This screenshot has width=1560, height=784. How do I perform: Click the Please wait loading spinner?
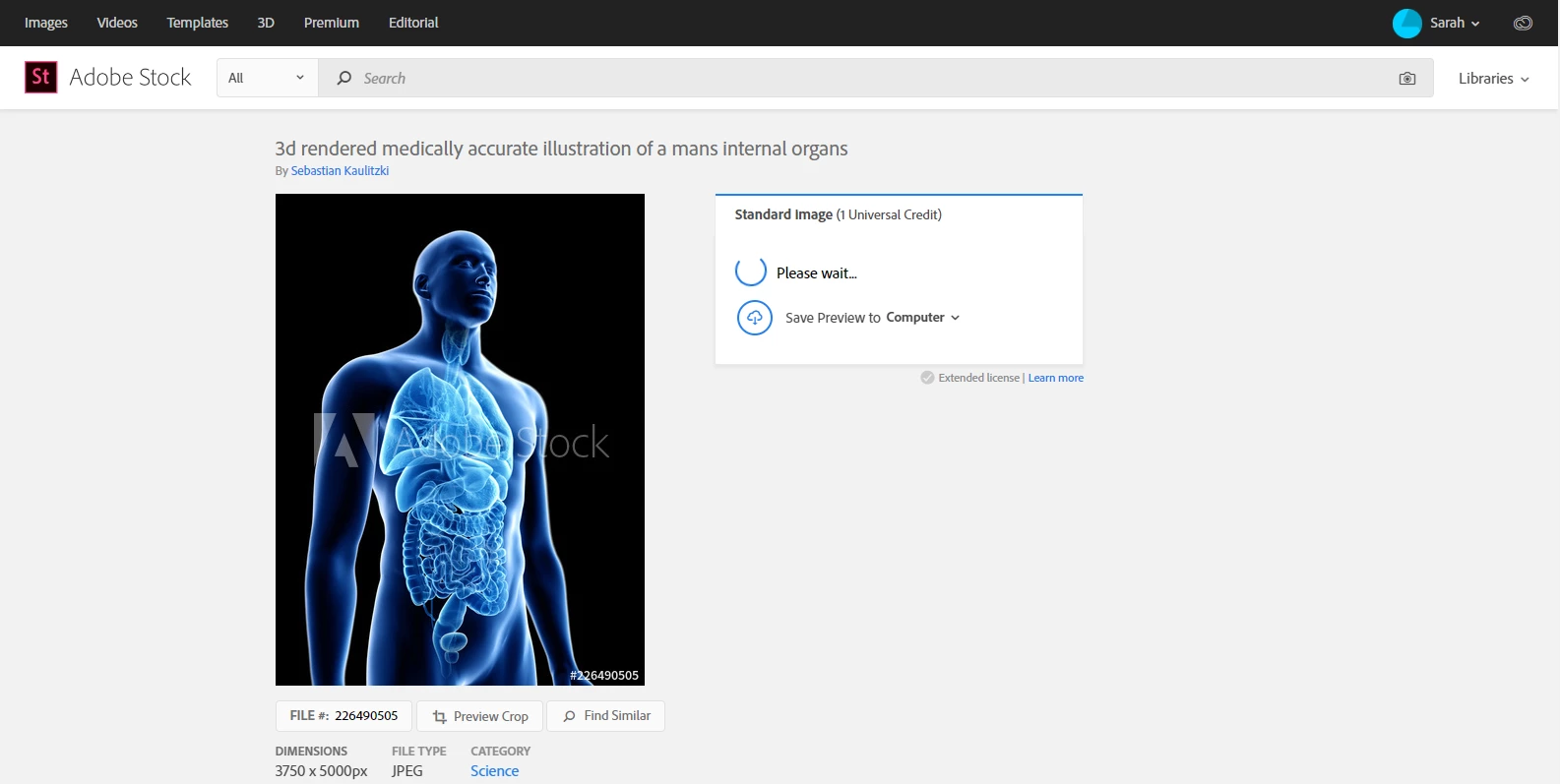point(751,271)
